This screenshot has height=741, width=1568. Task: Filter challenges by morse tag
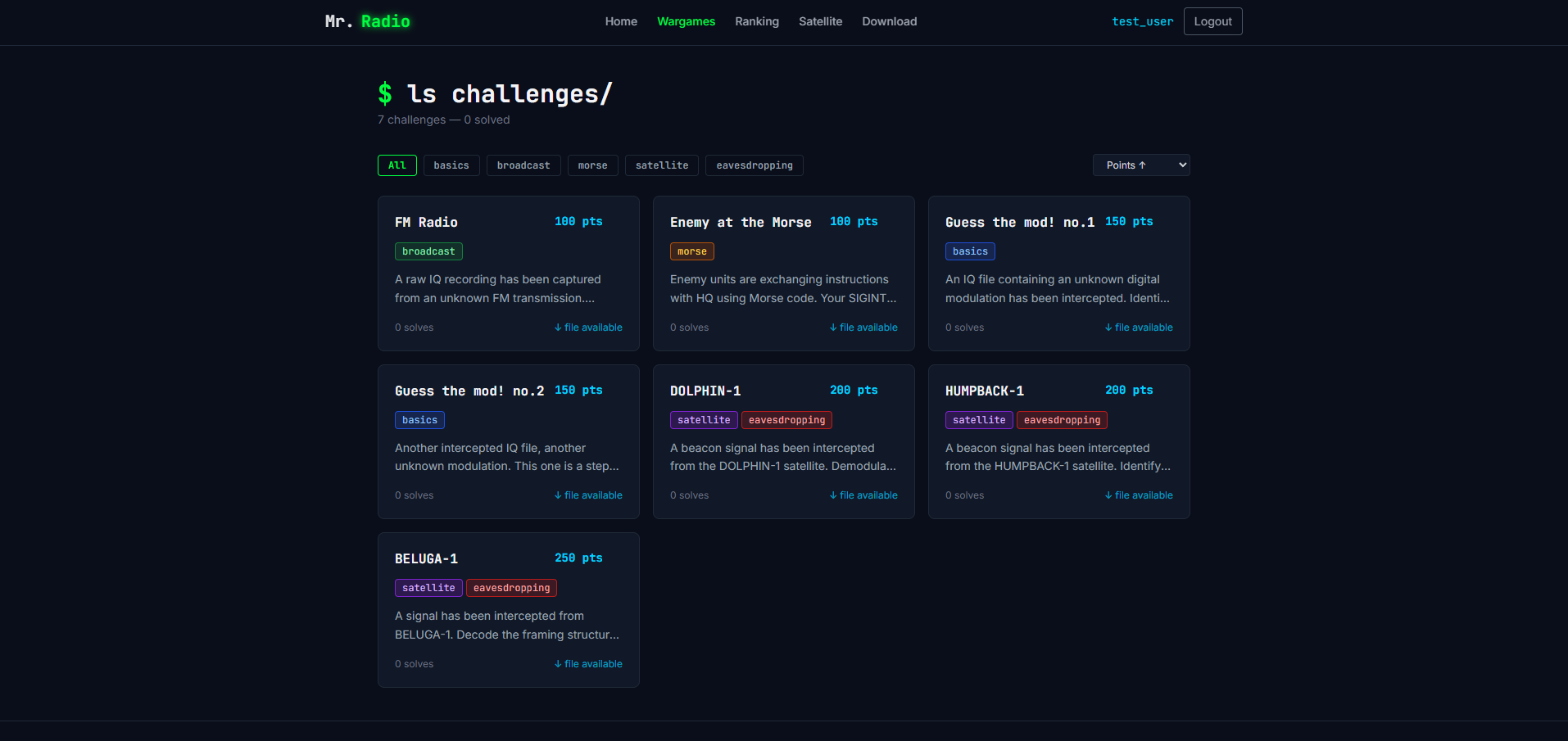(592, 165)
